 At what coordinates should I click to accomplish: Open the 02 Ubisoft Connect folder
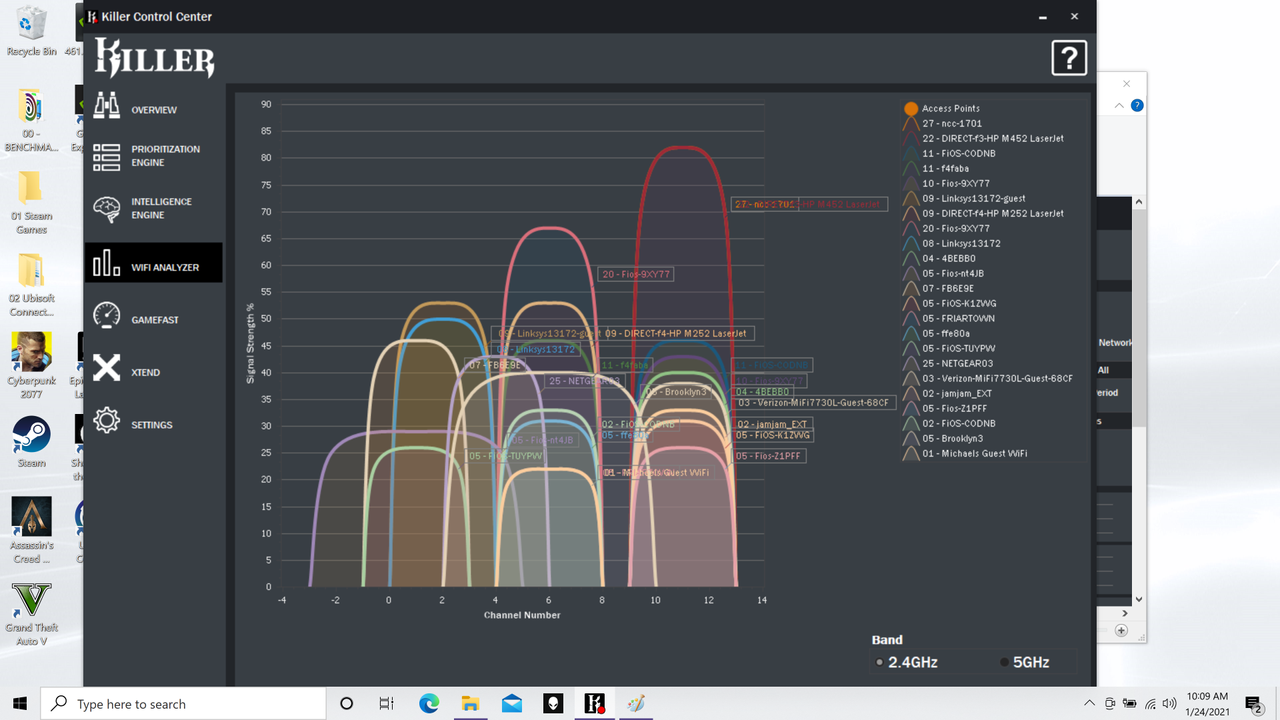[x=31, y=284]
